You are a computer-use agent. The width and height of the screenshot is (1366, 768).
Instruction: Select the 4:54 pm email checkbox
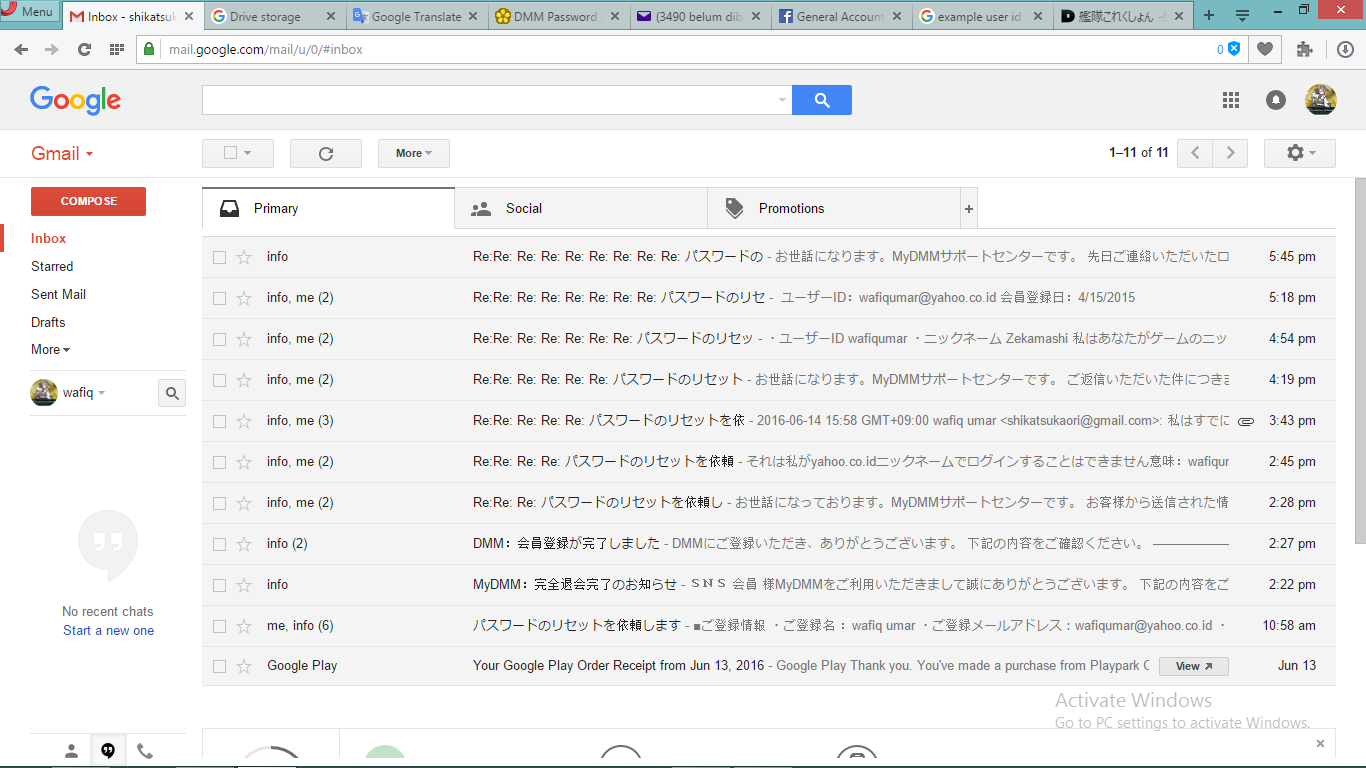(x=219, y=339)
